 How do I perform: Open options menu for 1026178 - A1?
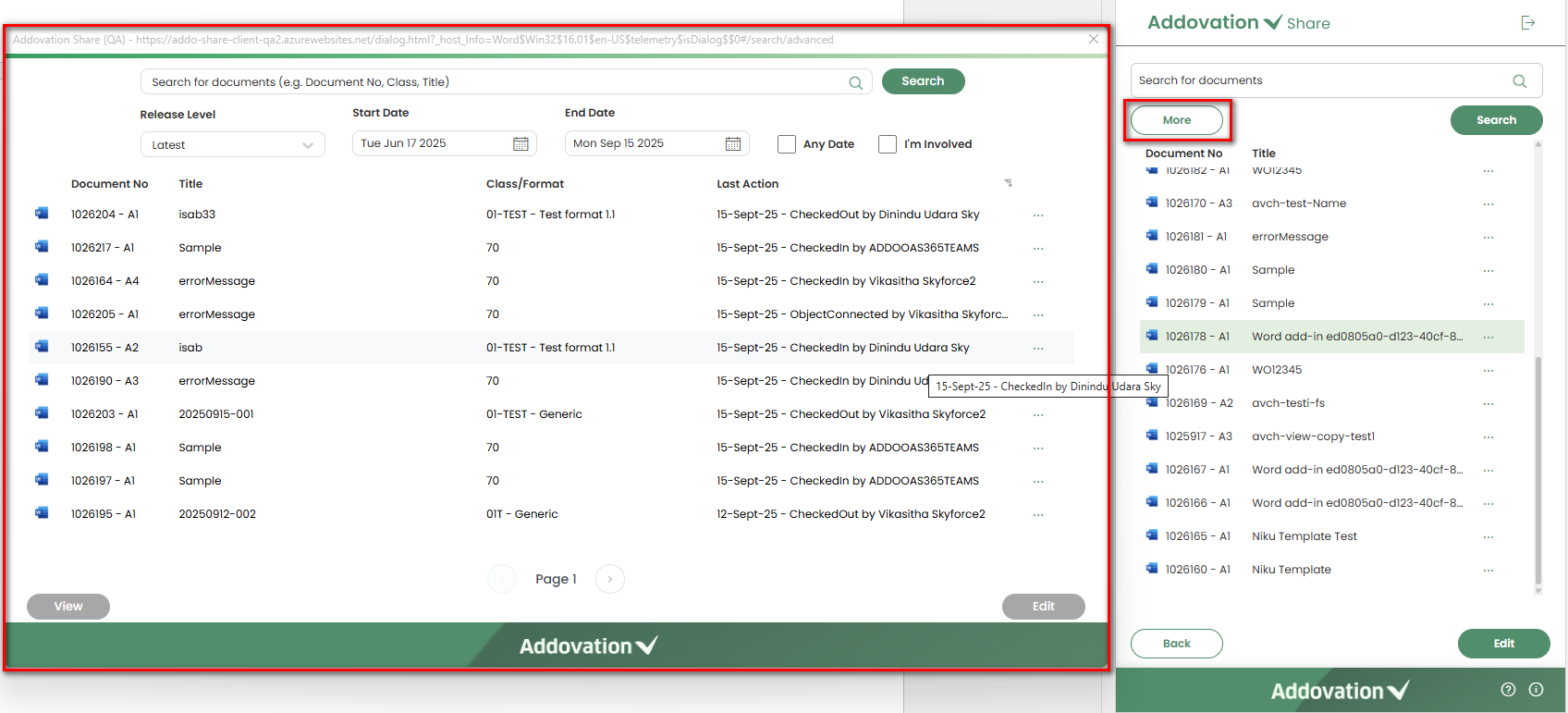click(x=1488, y=338)
